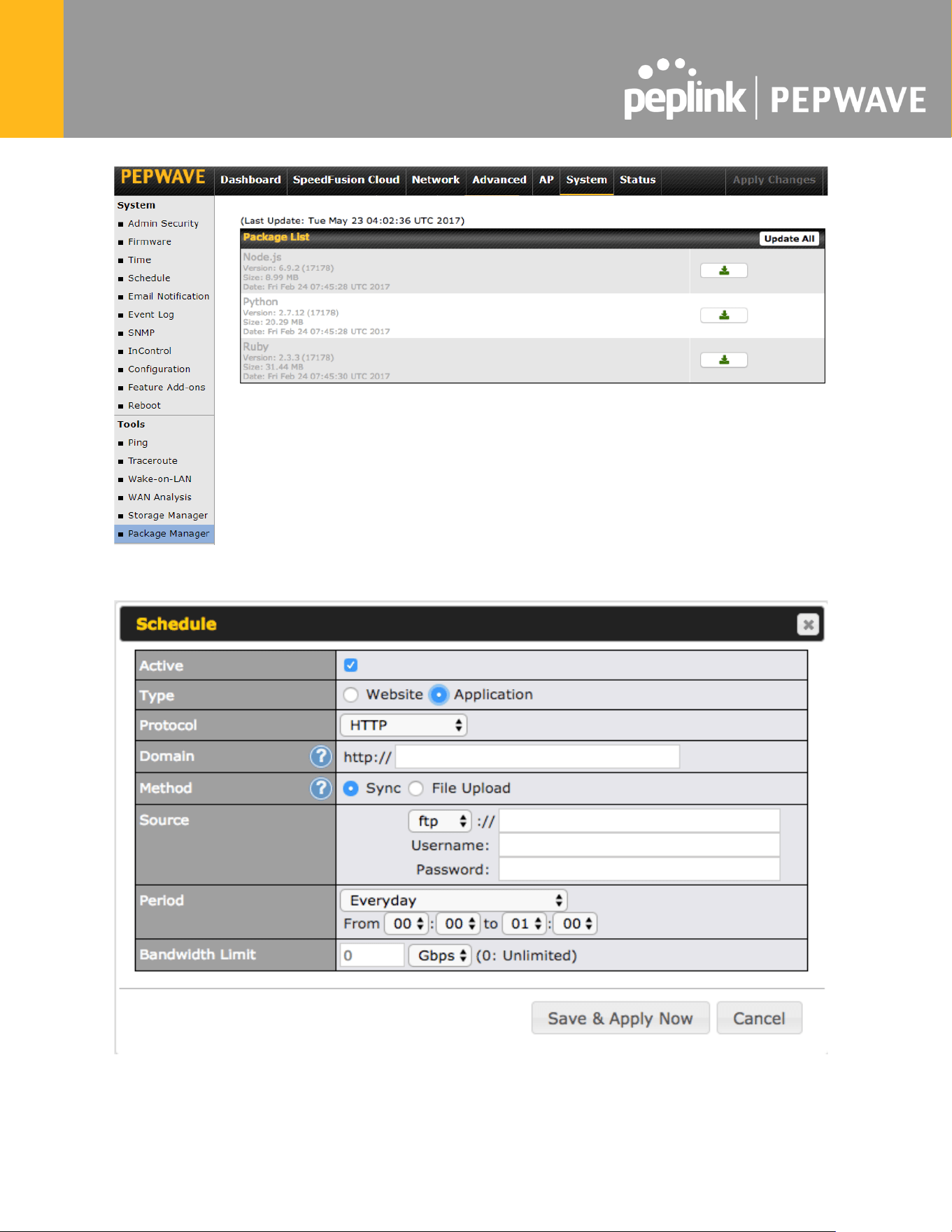Screen dimensions: 952x1232
Task: Go to Storage Manager
Action: click(168, 516)
